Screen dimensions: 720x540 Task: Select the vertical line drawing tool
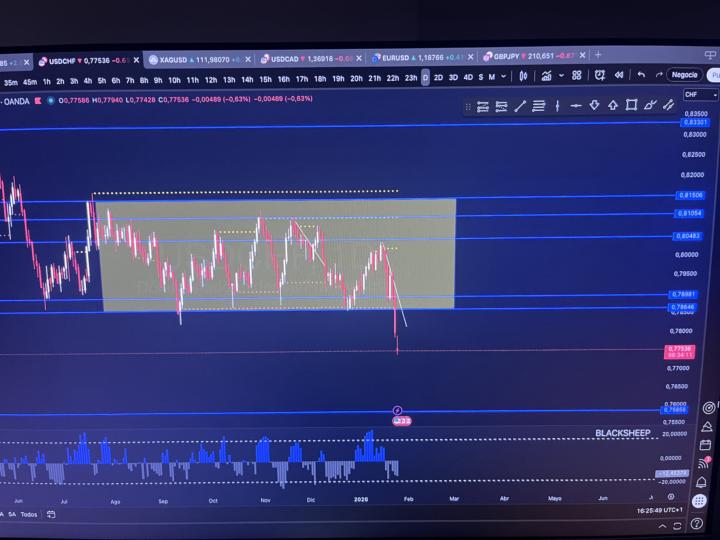pos(557,106)
